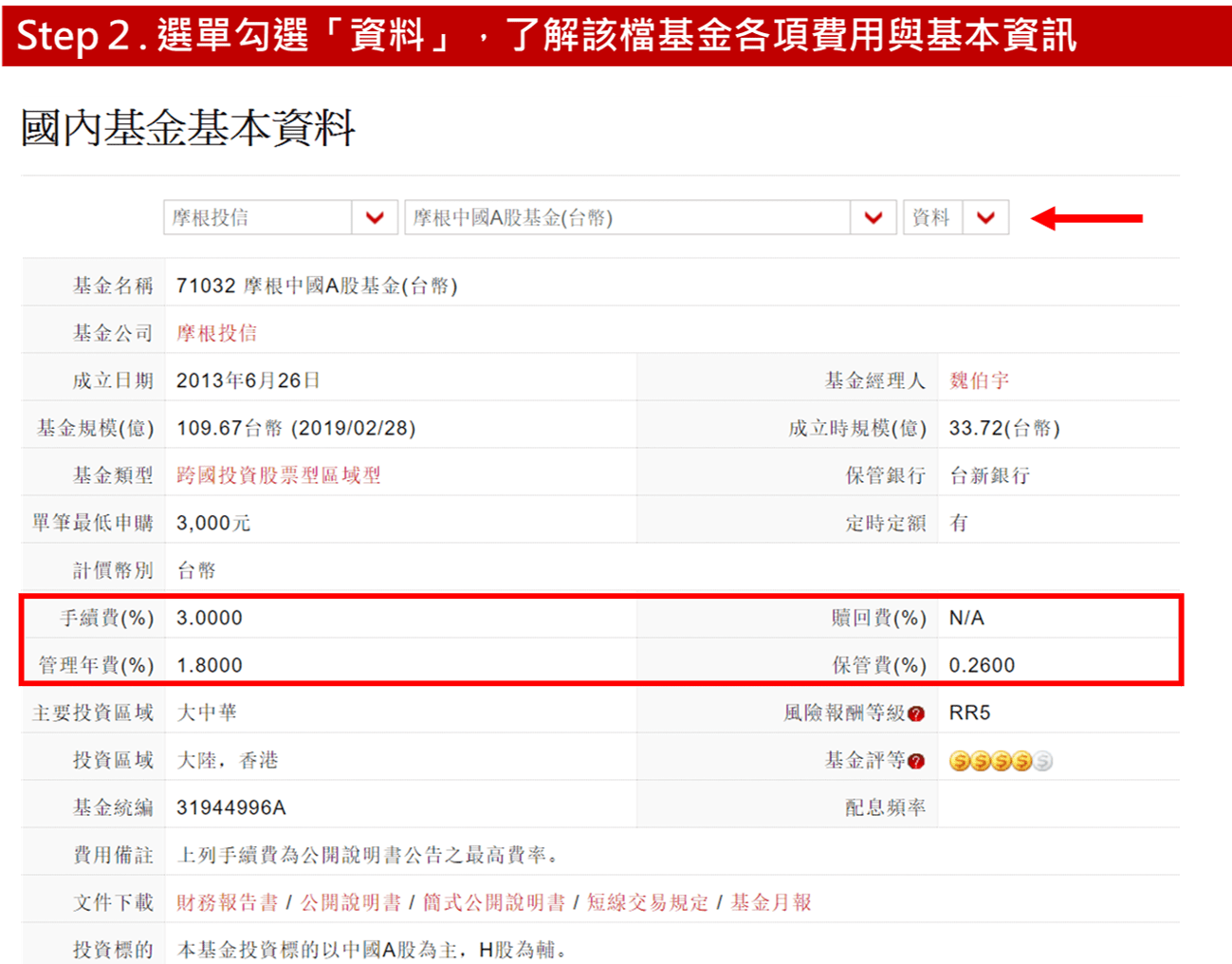Open the 簡式公開說明書 link
Viewport: 1232px width, 964px height.
(493, 902)
